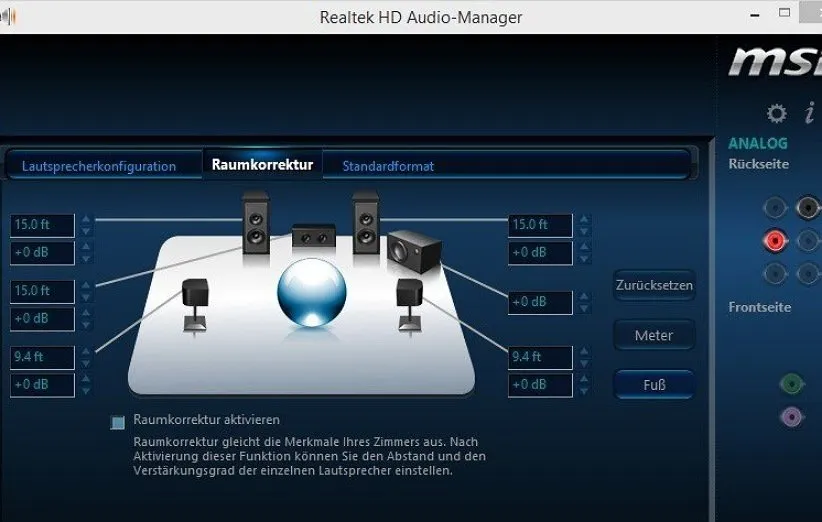Switch distance units to Fuß
822x522 pixels.
point(654,384)
